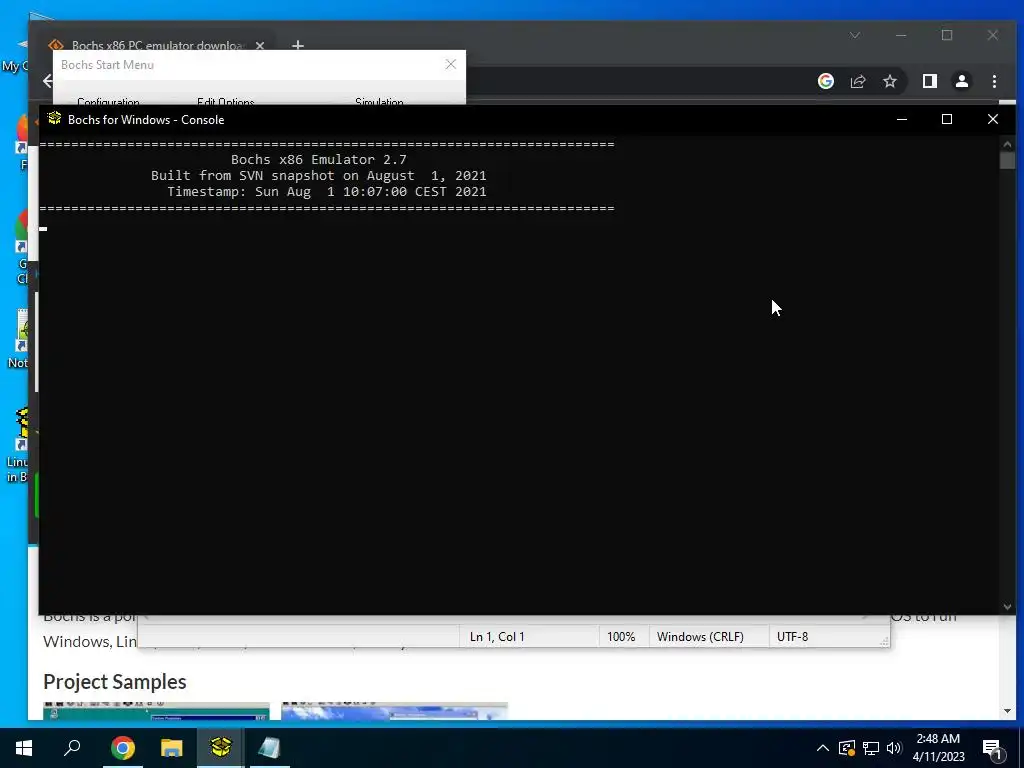Click Notepad icon in the taskbar
Screen dimensions: 1024x768
pyautogui.click(x=270, y=747)
